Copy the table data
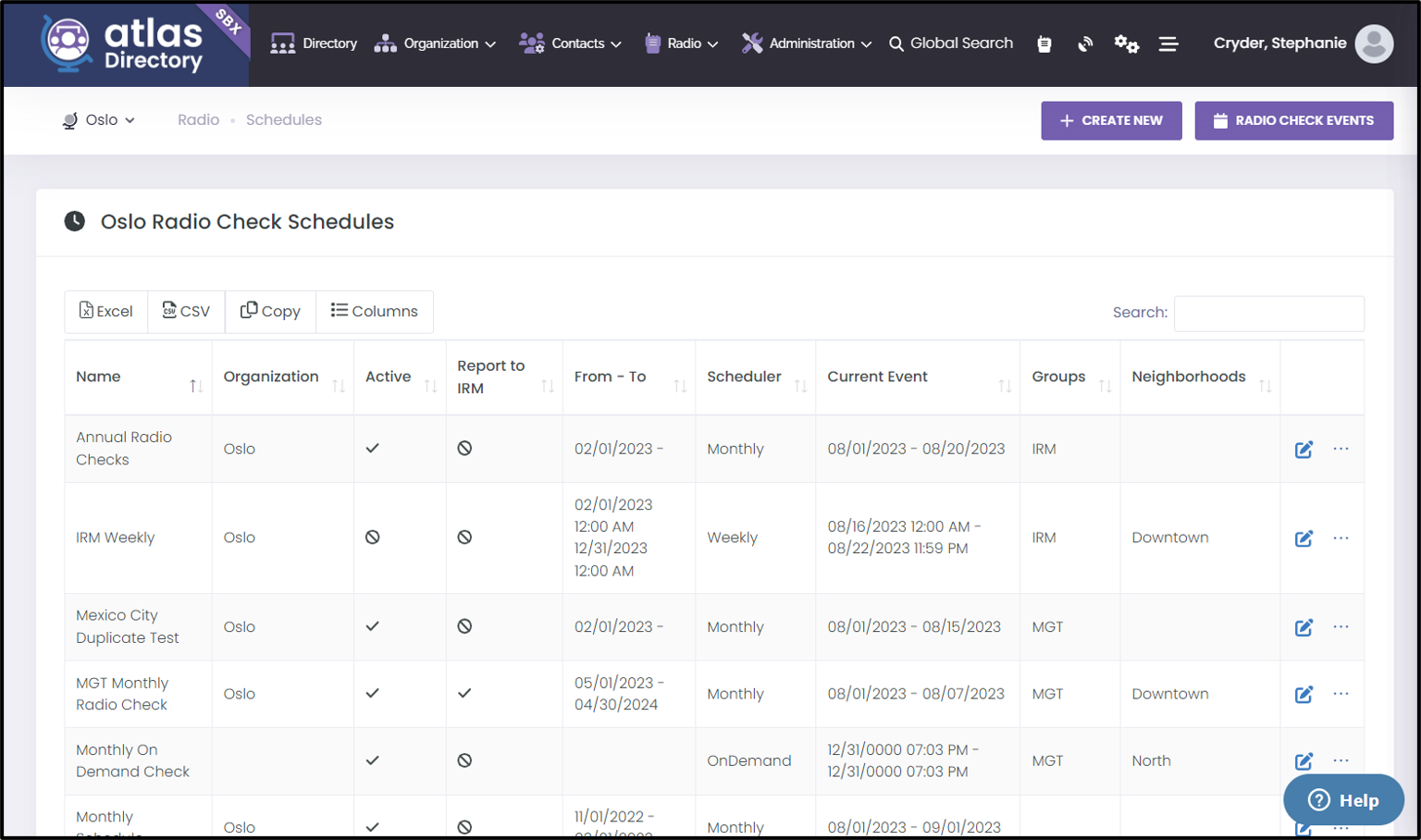Image resolution: width=1421 pixels, height=840 pixels. [x=270, y=311]
